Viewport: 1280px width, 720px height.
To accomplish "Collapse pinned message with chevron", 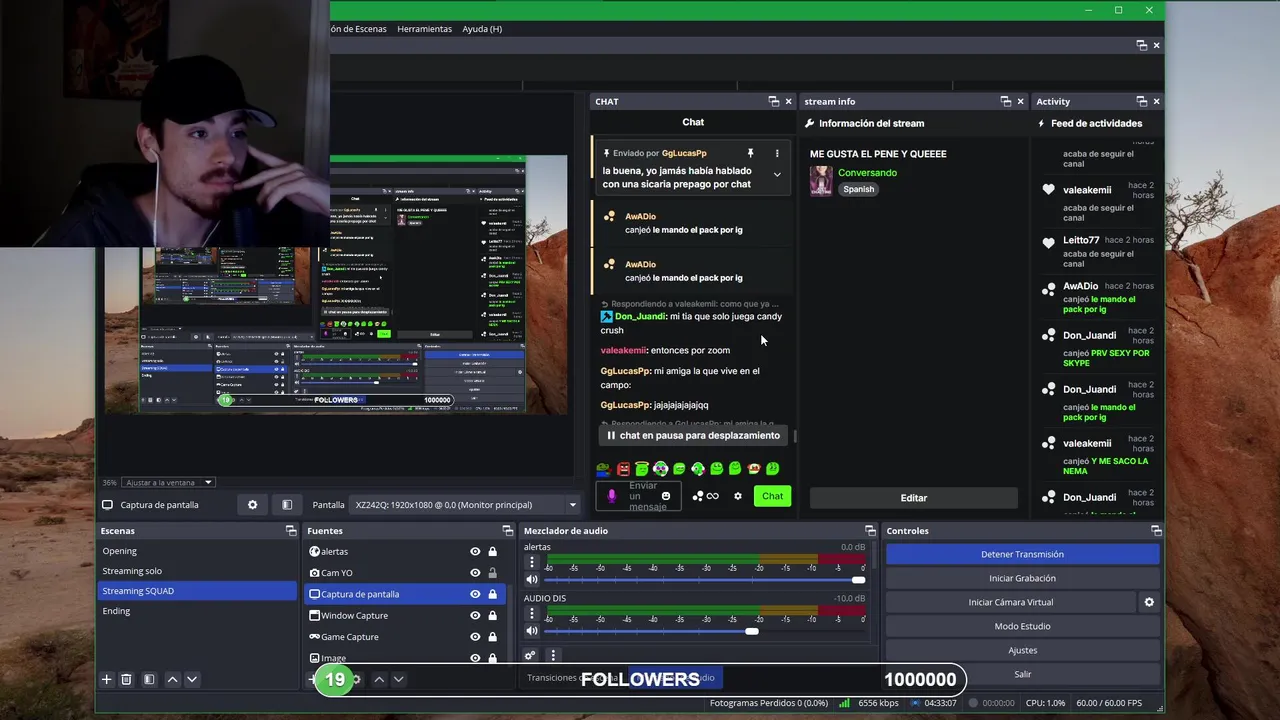I will pos(777,174).
